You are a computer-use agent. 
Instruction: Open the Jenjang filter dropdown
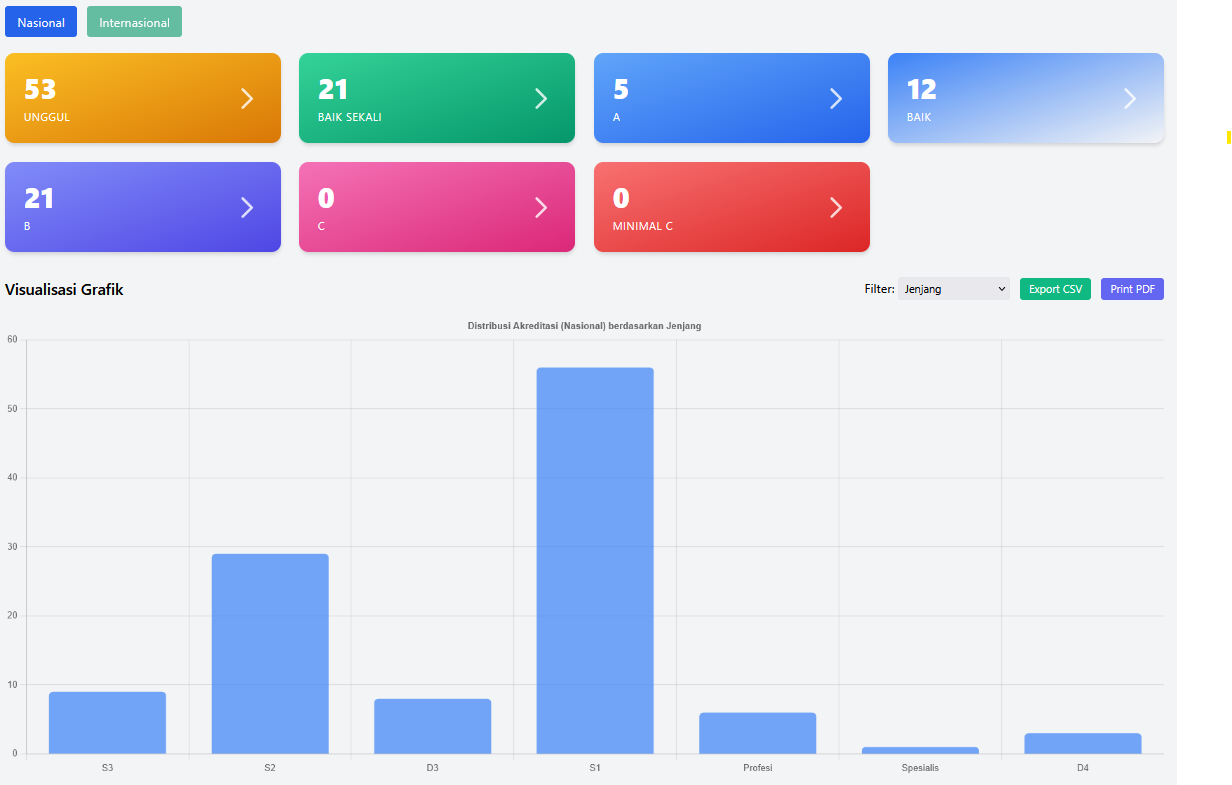953,289
